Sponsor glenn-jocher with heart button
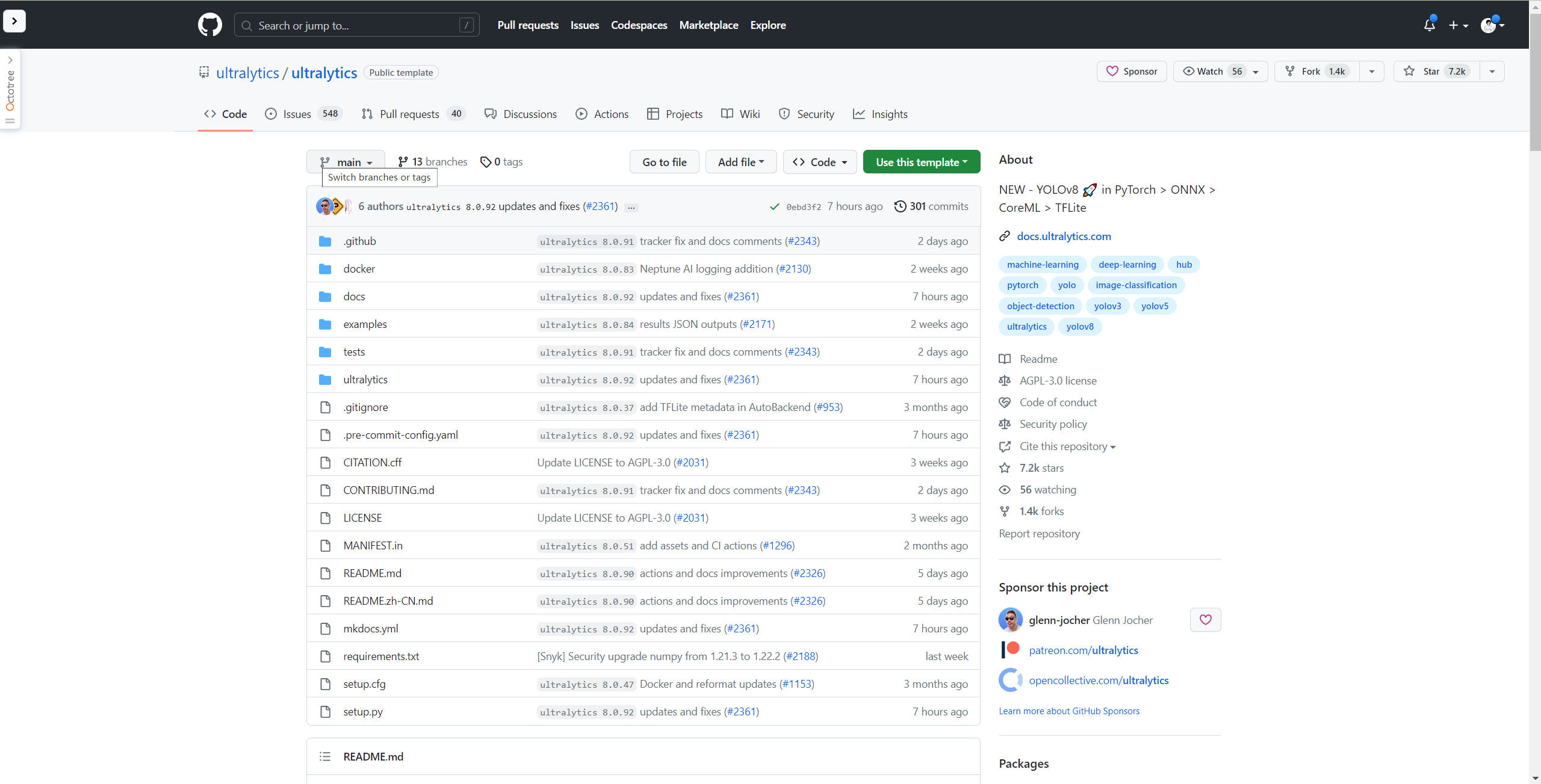This screenshot has width=1541, height=784. (x=1205, y=620)
